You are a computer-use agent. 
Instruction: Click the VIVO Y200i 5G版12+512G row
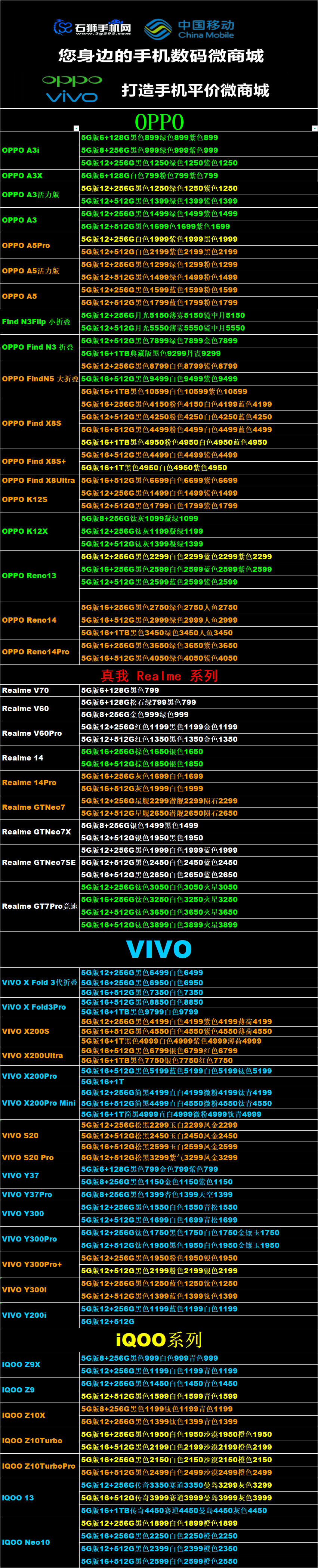pos(198,1321)
